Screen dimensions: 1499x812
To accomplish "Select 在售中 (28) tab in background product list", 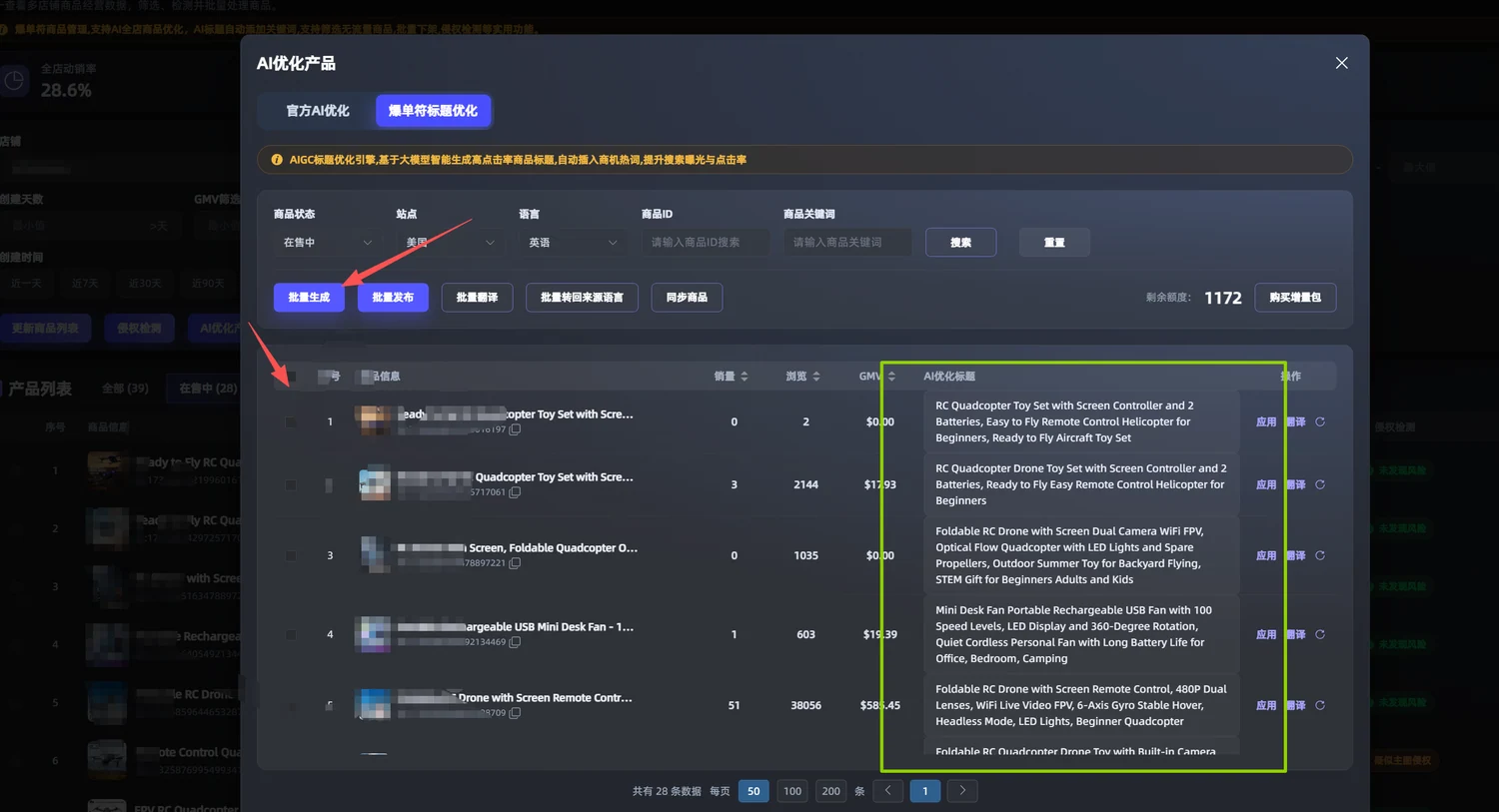I will click(x=208, y=388).
